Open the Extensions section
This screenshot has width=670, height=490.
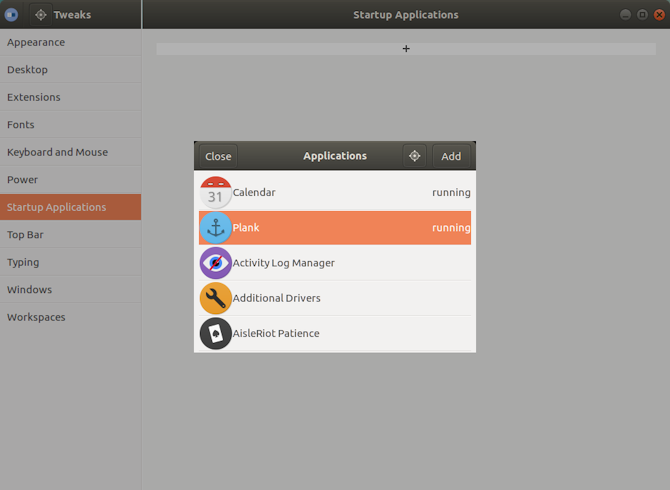coord(71,97)
